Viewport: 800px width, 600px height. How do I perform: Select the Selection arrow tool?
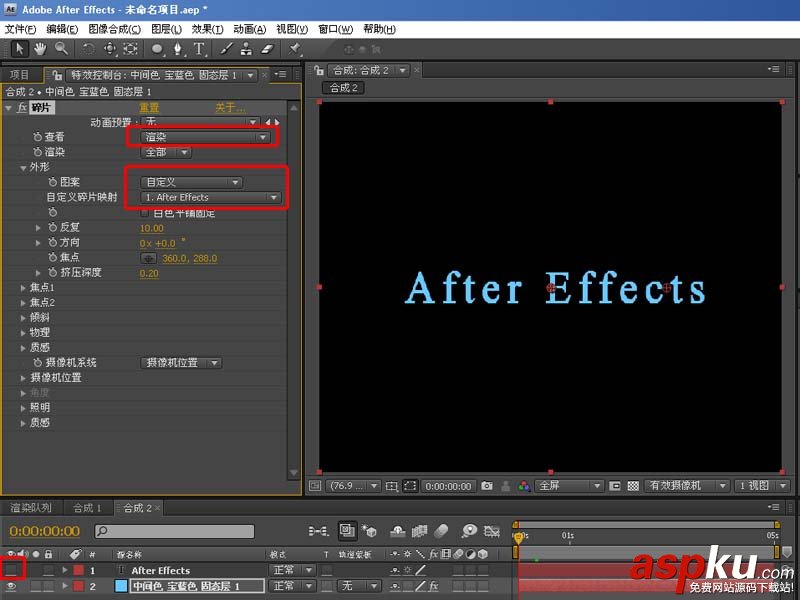[x=19, y=49]
